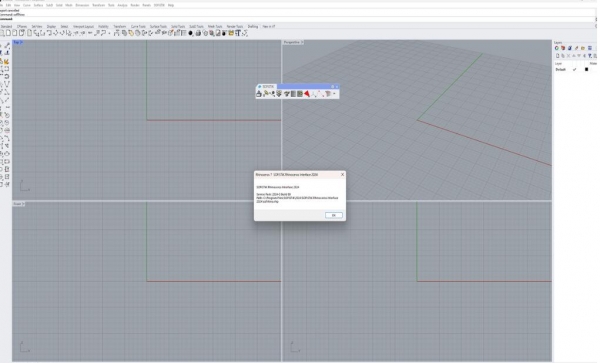Open the Top viewport title dropdown

(x=18, y=42)
